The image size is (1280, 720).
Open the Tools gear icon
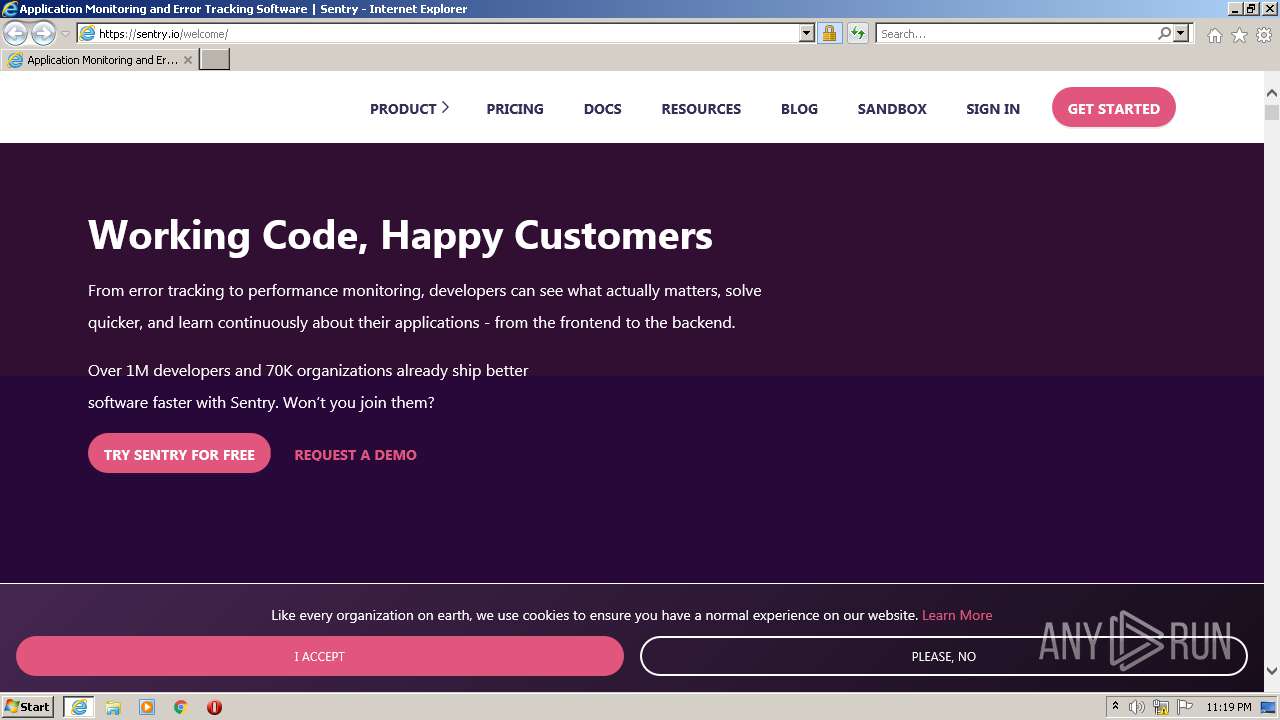click(x=1264, y=35)
